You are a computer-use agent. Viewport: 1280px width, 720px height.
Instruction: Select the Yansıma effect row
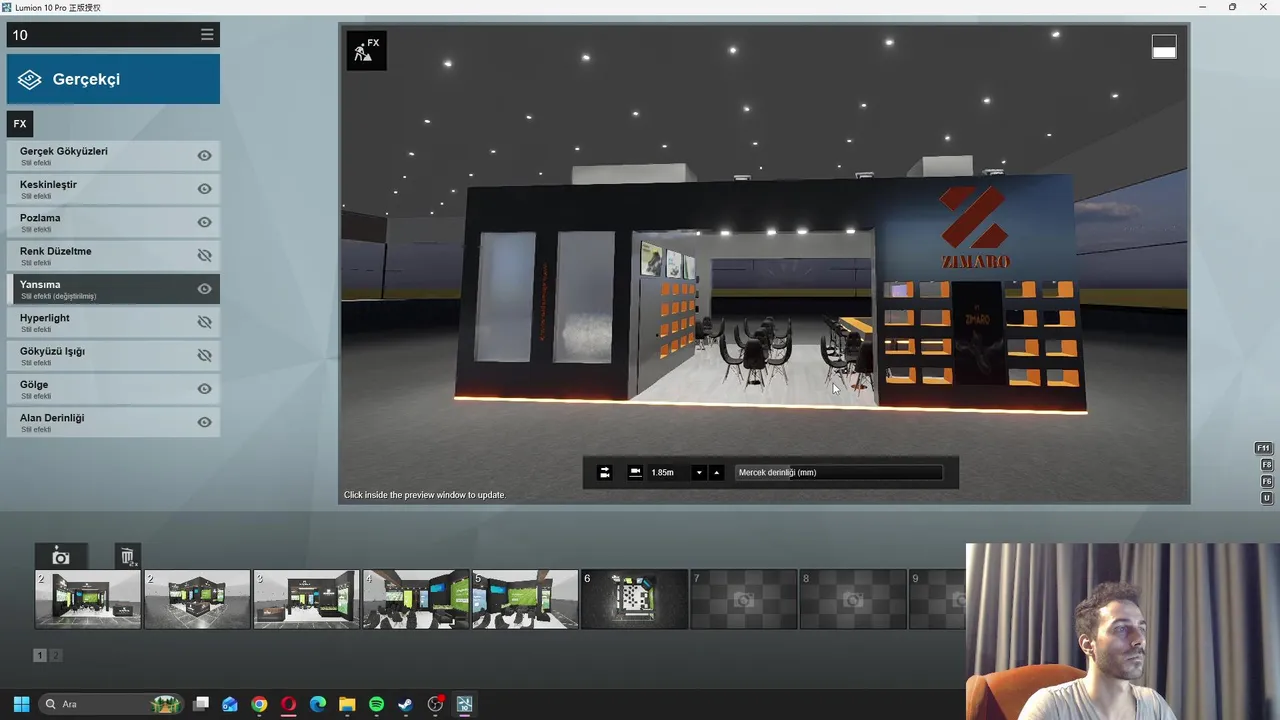[x=113, y=289]
